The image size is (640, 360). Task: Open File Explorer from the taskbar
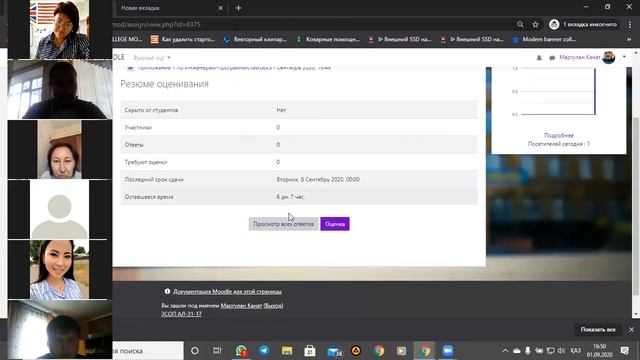coord(287,351)
